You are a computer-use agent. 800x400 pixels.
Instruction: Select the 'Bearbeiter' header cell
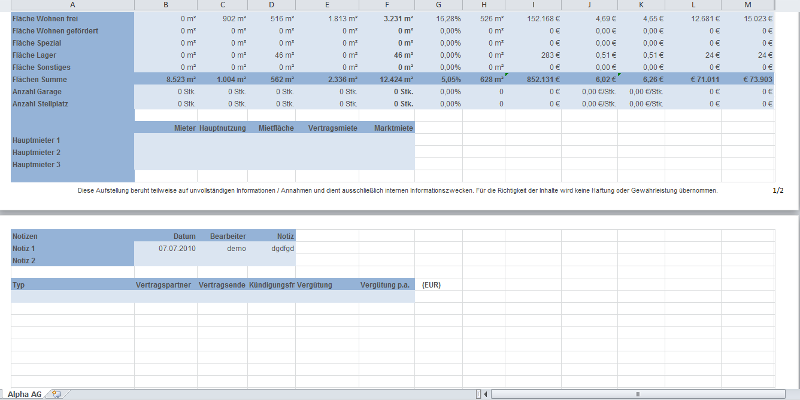pos(222,236)
